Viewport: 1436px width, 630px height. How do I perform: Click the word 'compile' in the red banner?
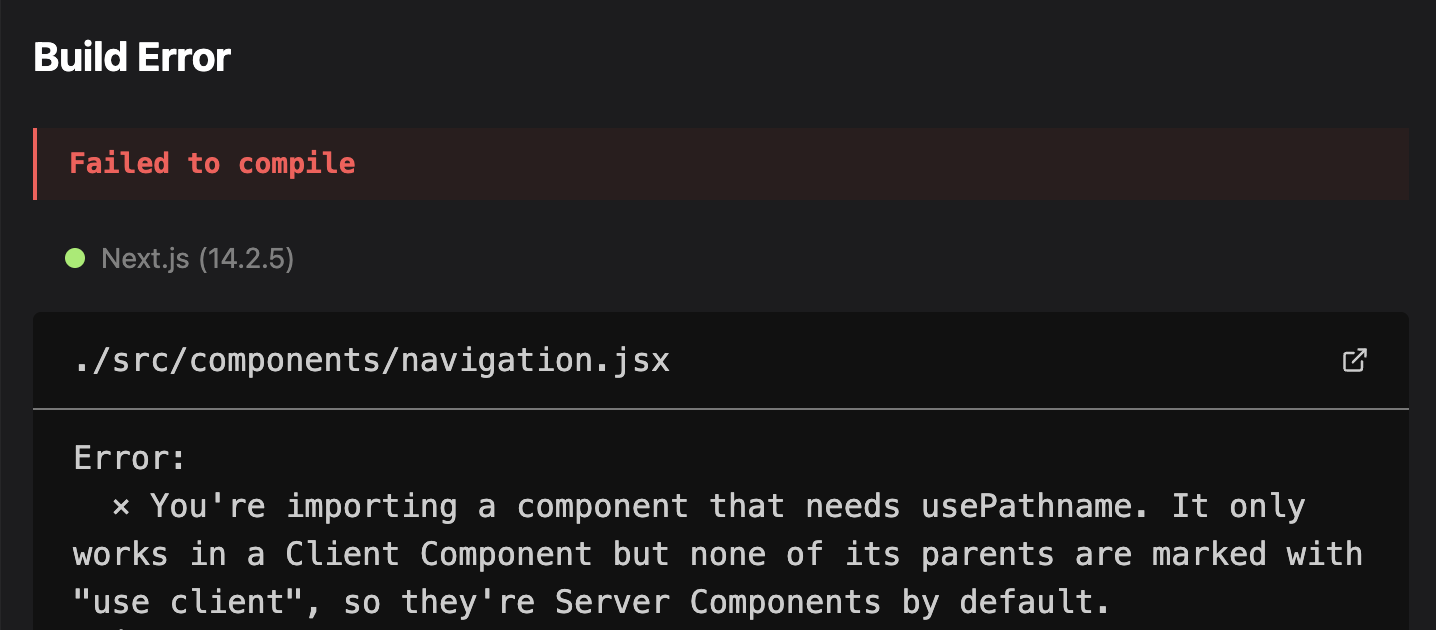pyautogui.click(x=297, y=164)
